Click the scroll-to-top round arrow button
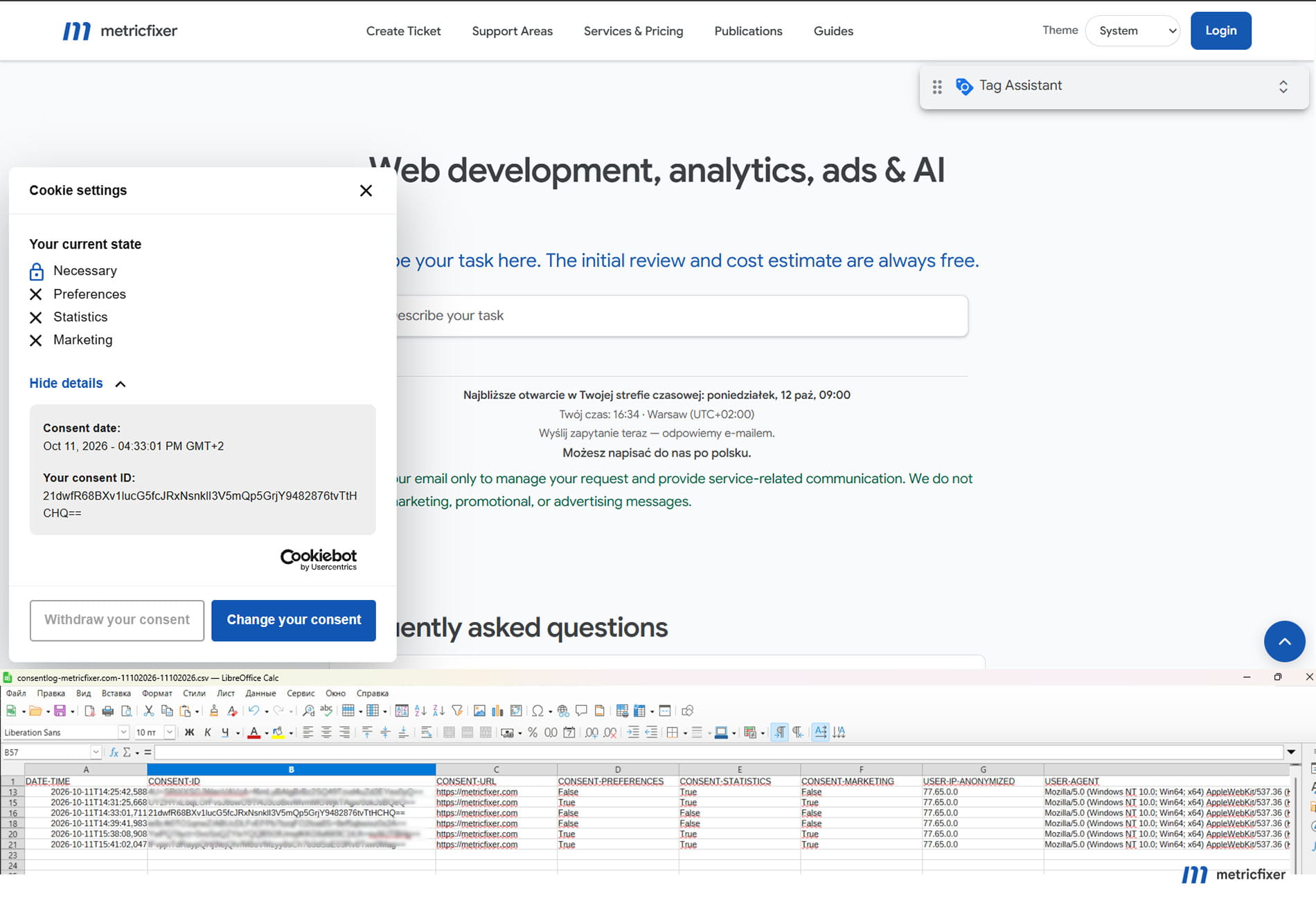Screen dimensions: 1316x900 pos(1284,642)
